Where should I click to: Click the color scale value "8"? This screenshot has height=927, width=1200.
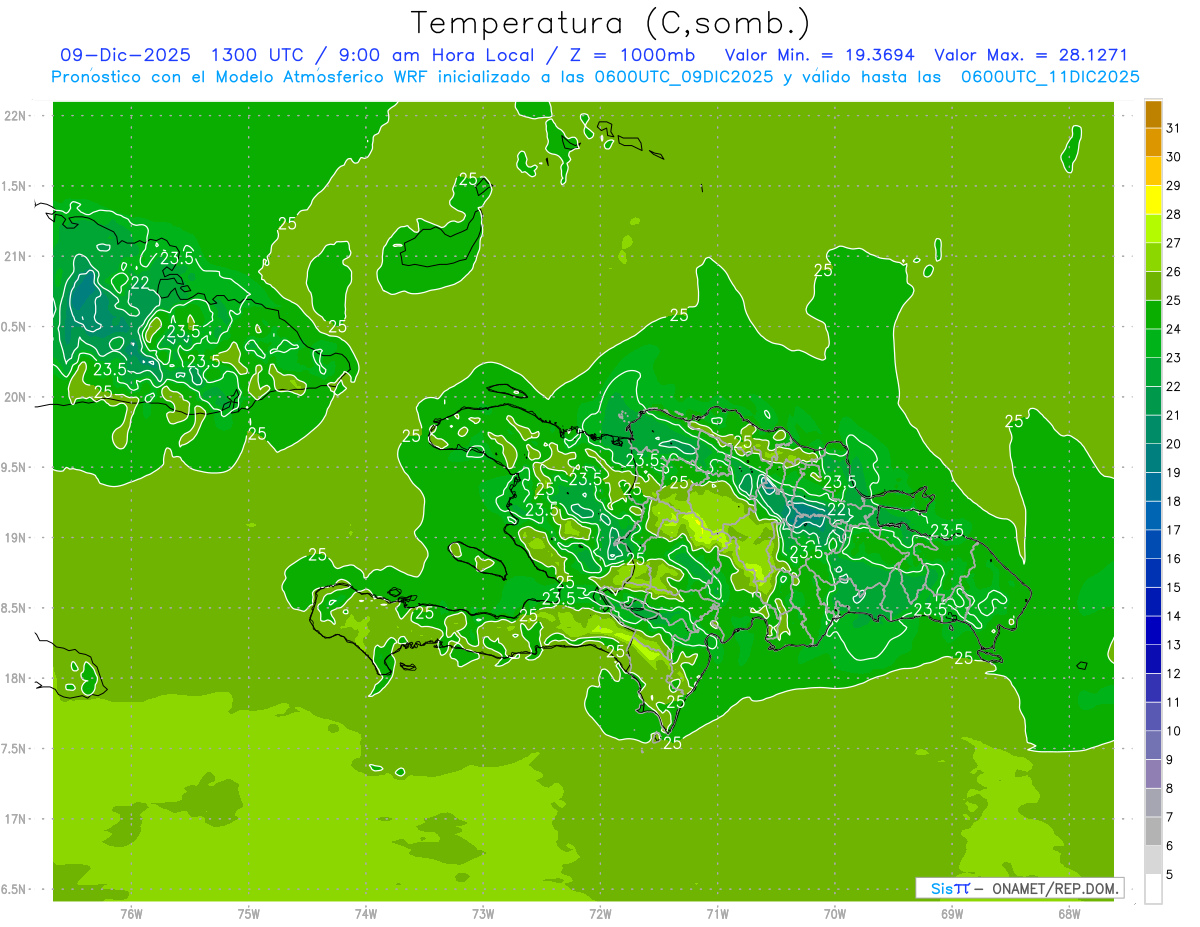point(1170,788)
